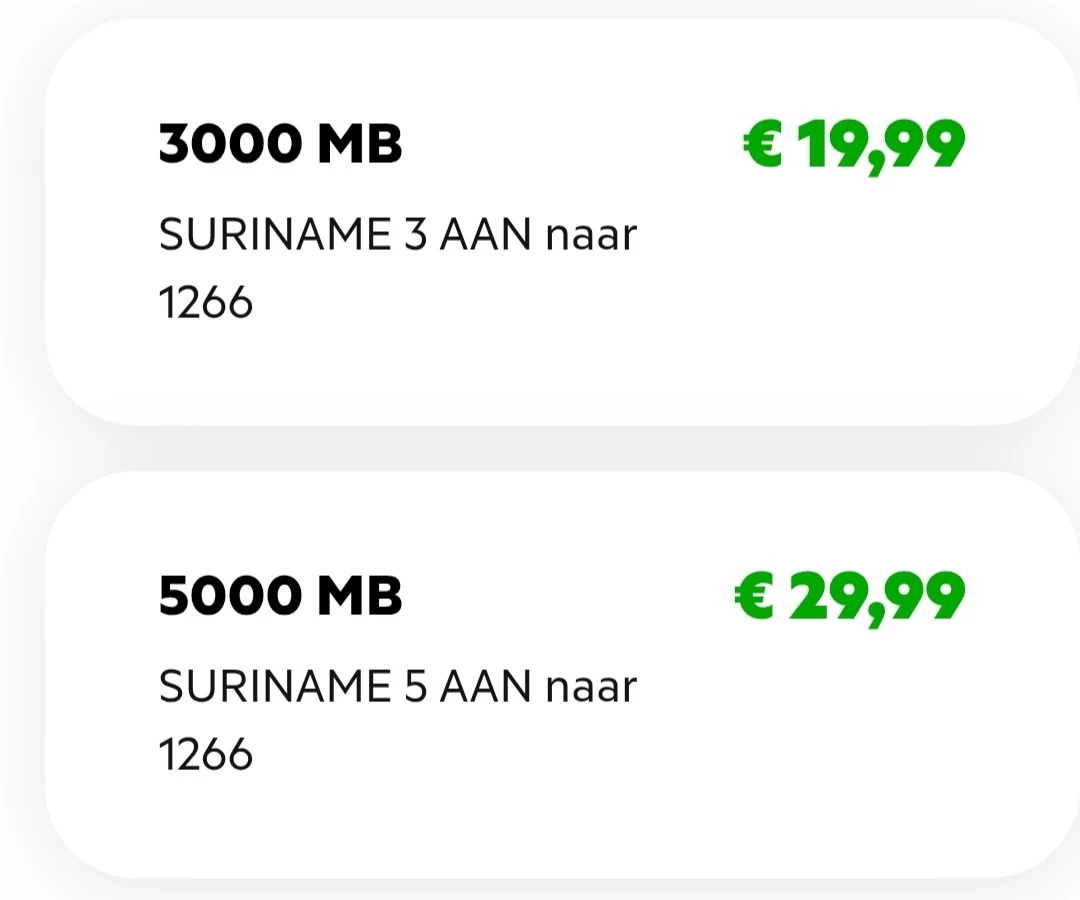Tap the 1266 number under SURINAME 5
This screenshot has height=900, width=1080.
click(206, 754)
